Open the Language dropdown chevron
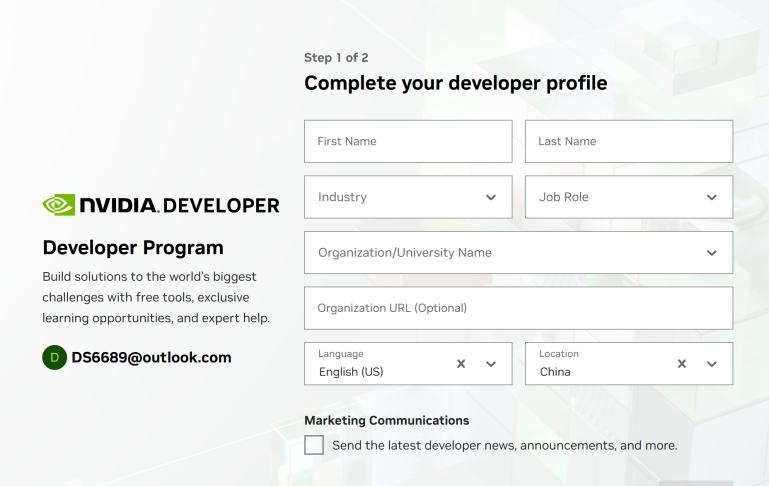Image resolution: width=769 pixels, height=486 pixels. click(x=491, y=364)
